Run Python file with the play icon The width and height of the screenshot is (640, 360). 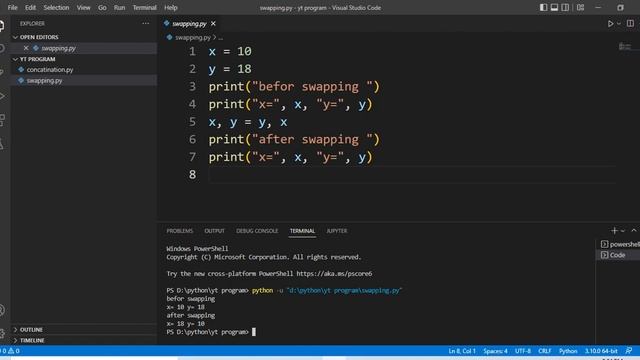click(x=610, y=24)
